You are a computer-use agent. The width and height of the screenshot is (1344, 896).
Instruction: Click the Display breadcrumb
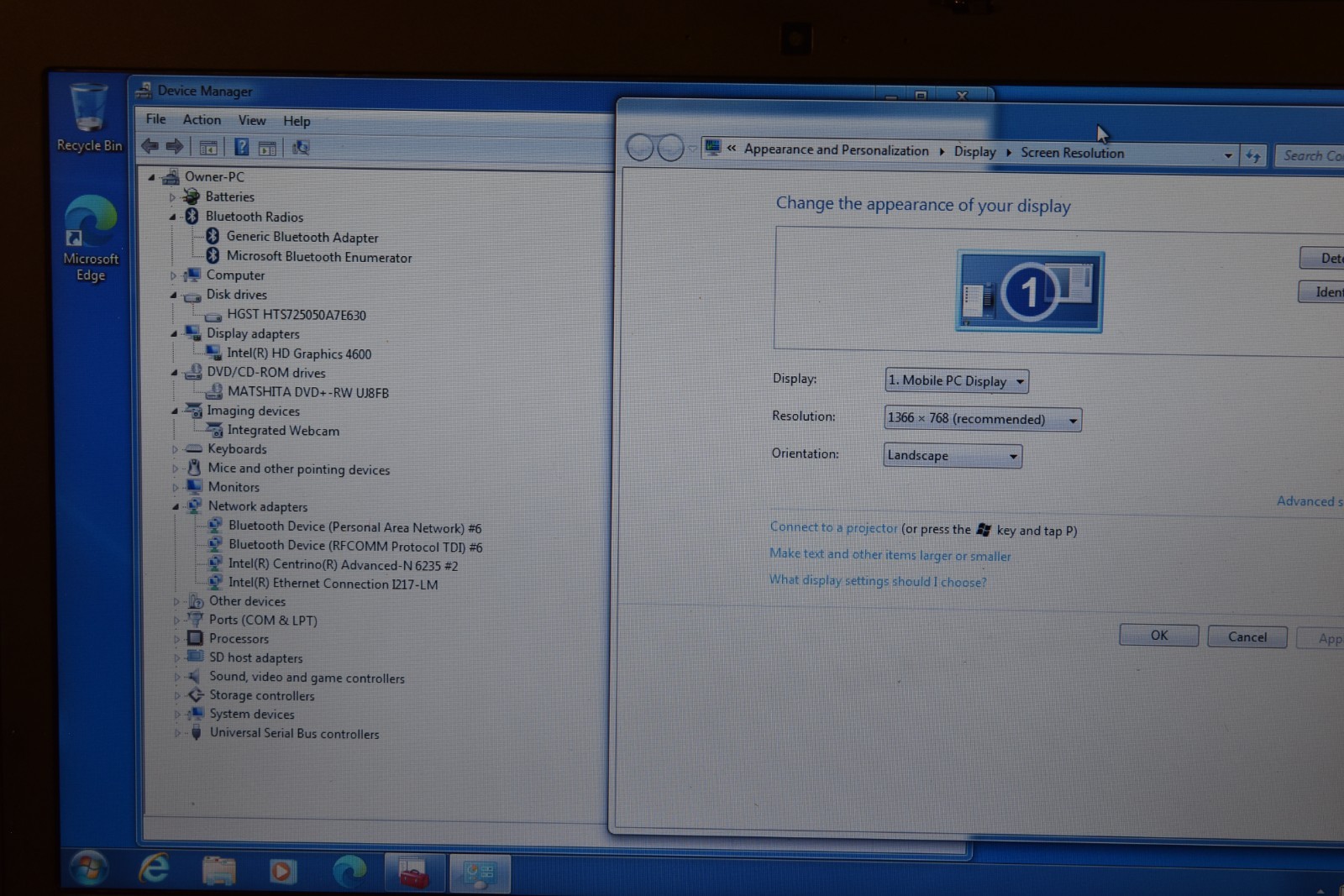point(974,152)
